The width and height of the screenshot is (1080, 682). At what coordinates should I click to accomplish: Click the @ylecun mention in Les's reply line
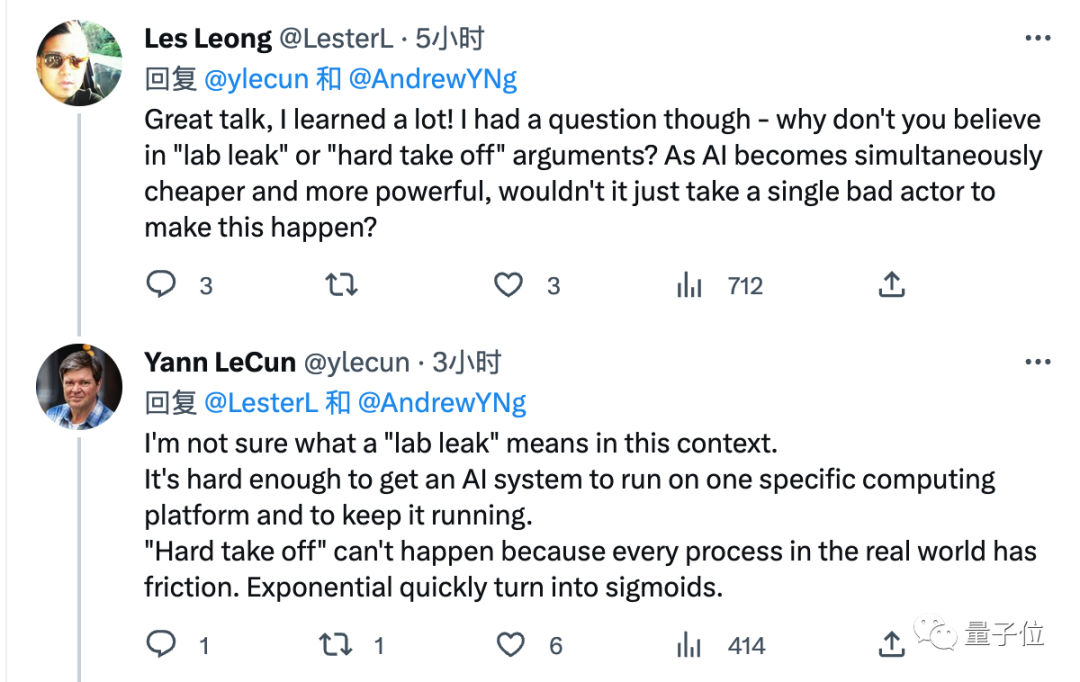254,79
